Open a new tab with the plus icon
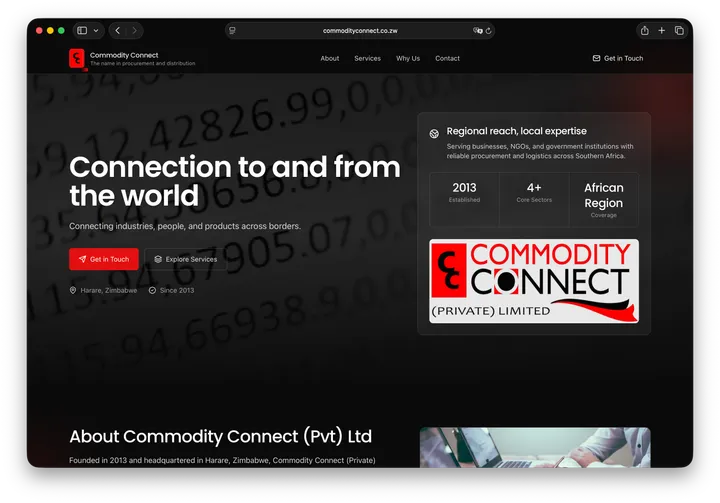This screenshot has height=503, width=720. (x=661, y=30)
